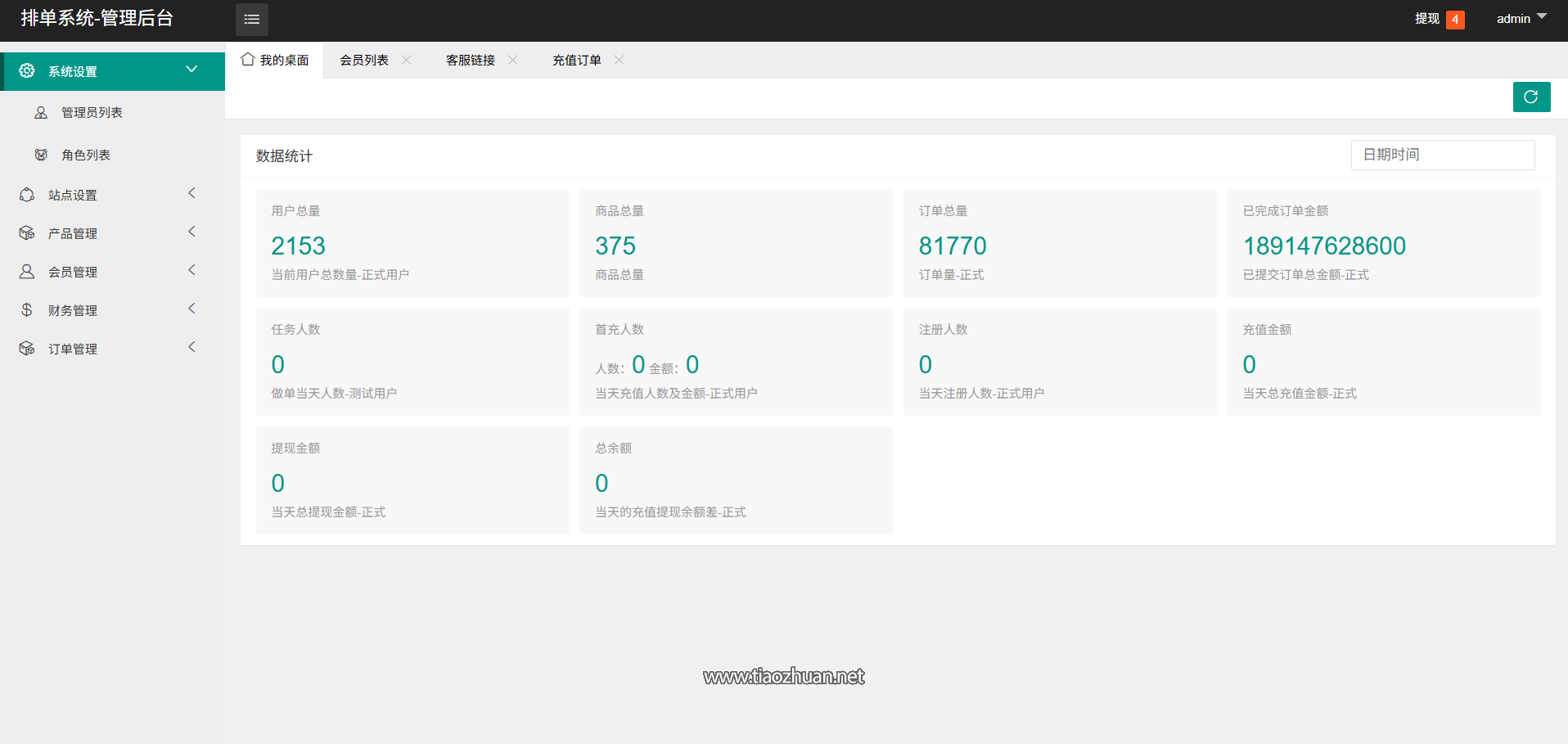Switch to the 充值订单 tab
Viewport: 1568px width, 744px height.
pos(577,59)
